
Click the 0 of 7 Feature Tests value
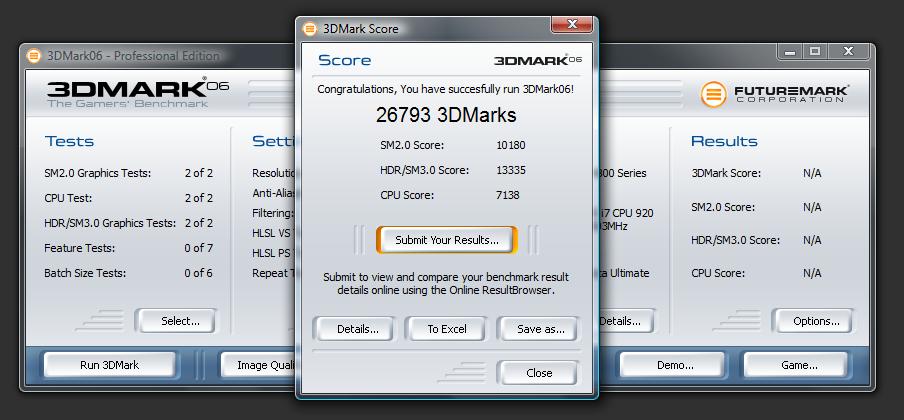tap(199, 248)
